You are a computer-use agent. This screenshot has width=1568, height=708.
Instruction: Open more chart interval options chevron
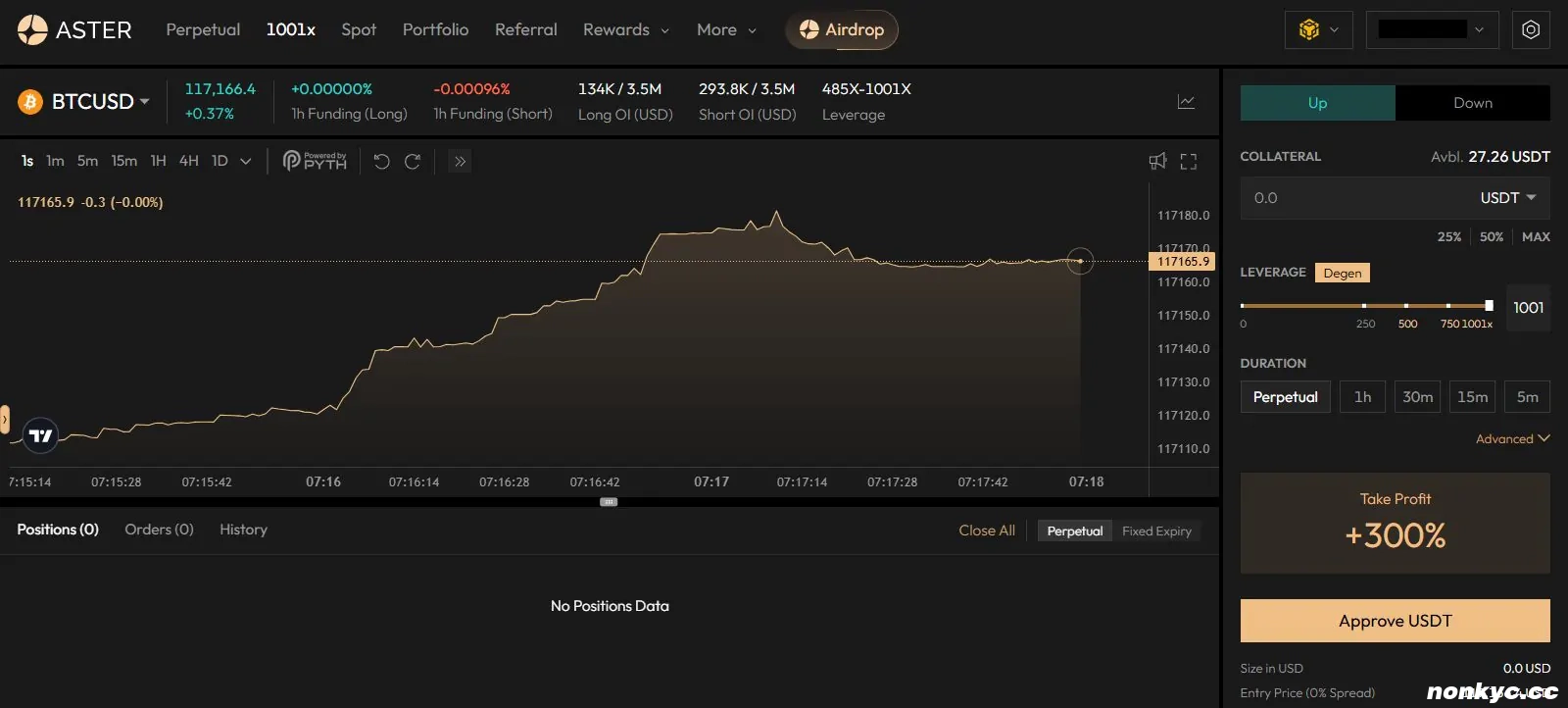[246, 161]
